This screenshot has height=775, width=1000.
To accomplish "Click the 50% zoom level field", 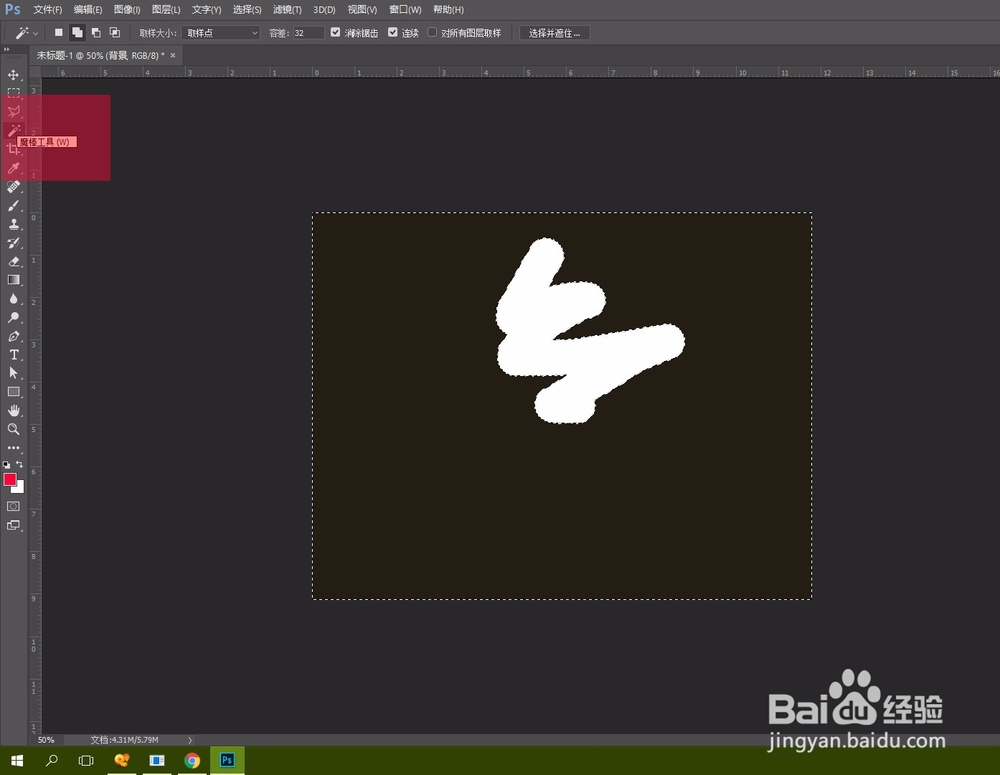I will (46, 740).
